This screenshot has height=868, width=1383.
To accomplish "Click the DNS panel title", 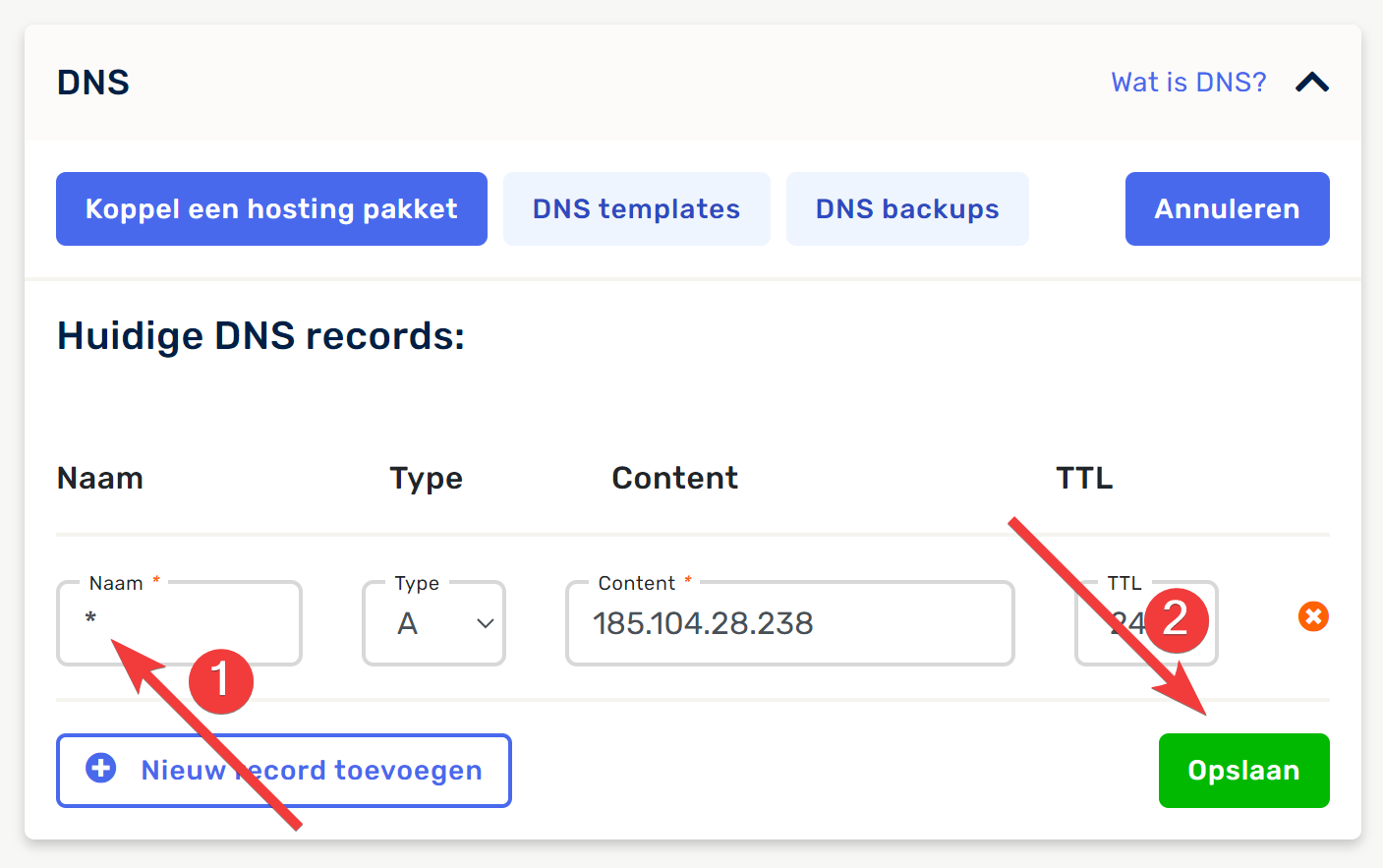I will [93, 83].
